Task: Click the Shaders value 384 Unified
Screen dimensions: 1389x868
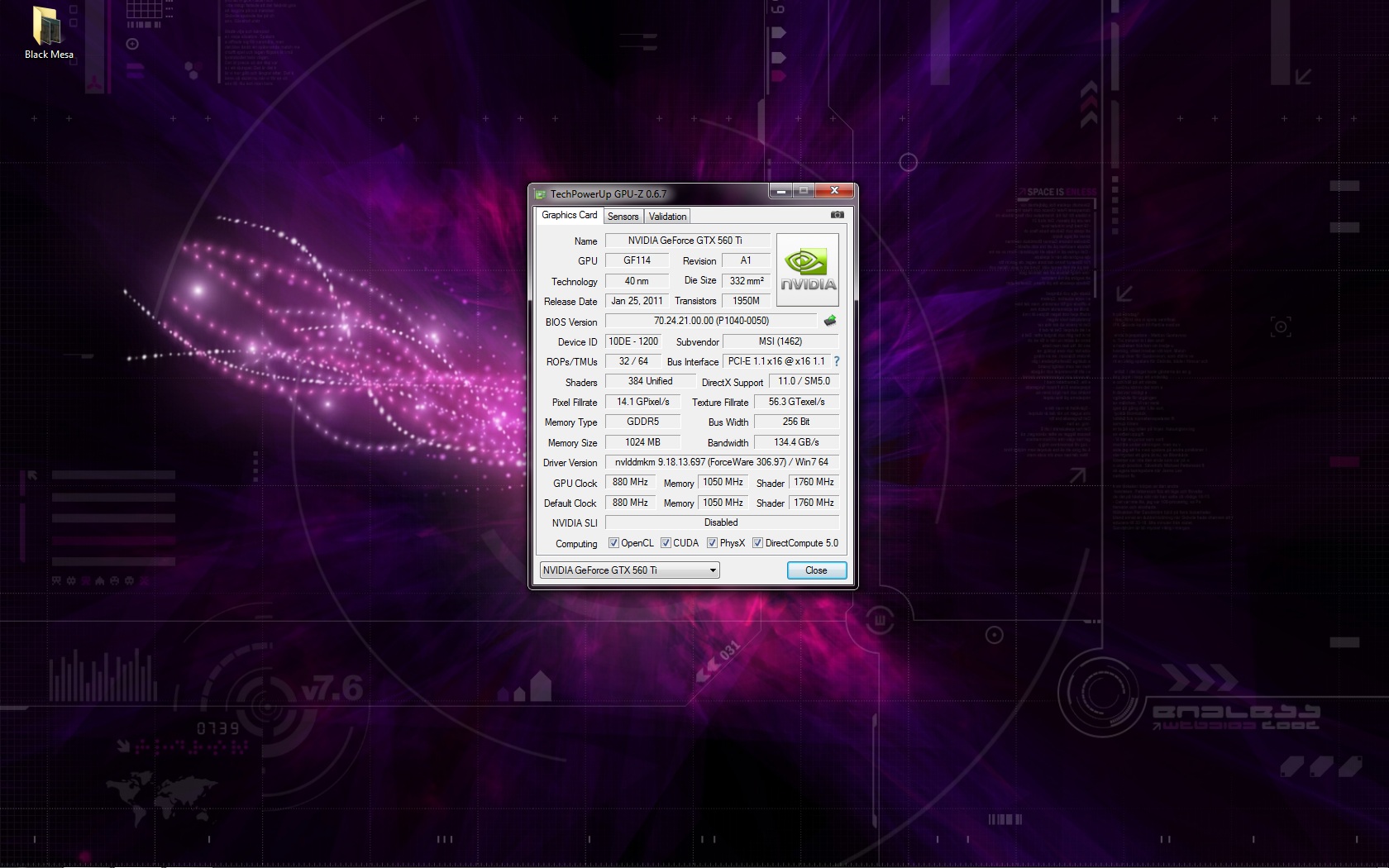Action: [x=650, y=381]
